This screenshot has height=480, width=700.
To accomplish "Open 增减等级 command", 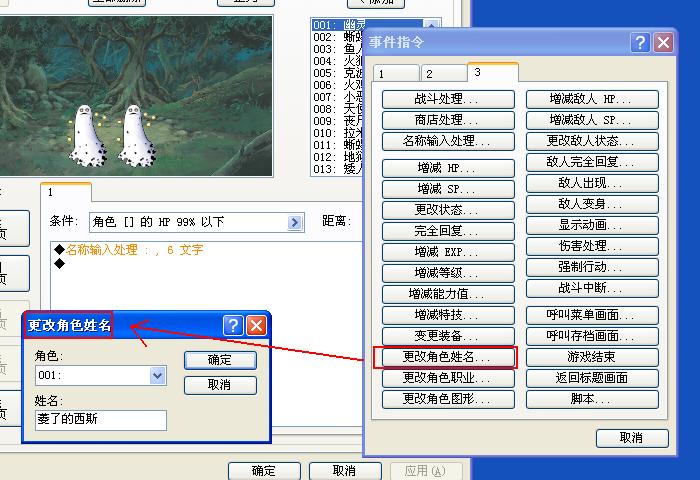I will [448, 273].
